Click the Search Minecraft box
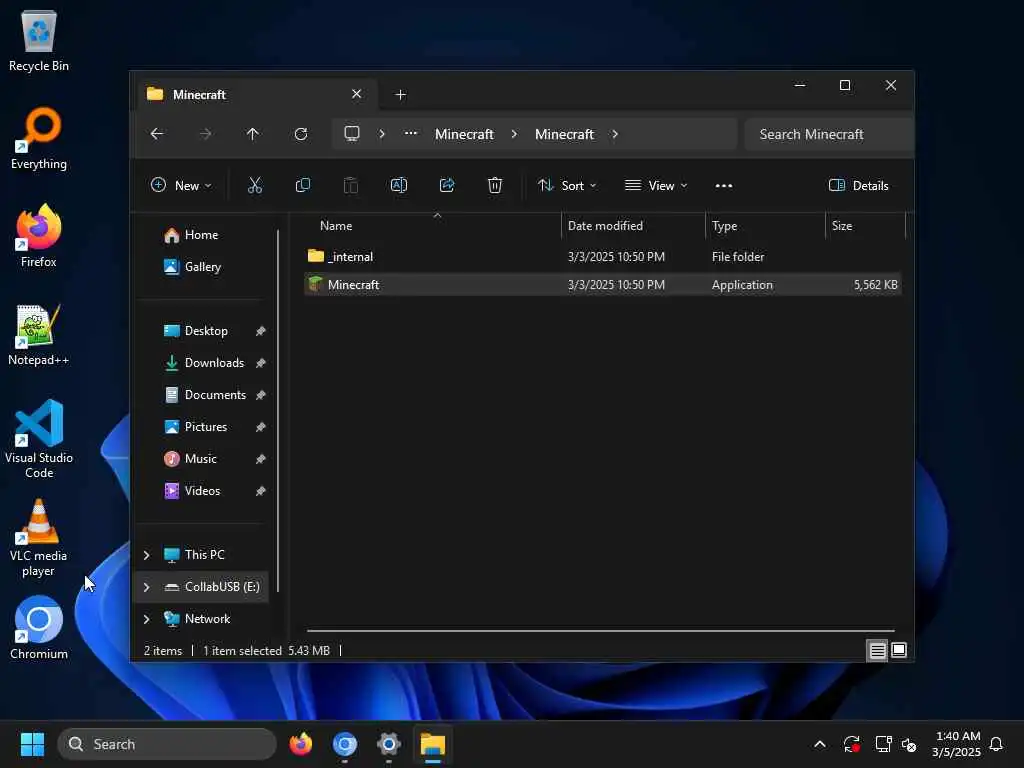 coord(828,134)
